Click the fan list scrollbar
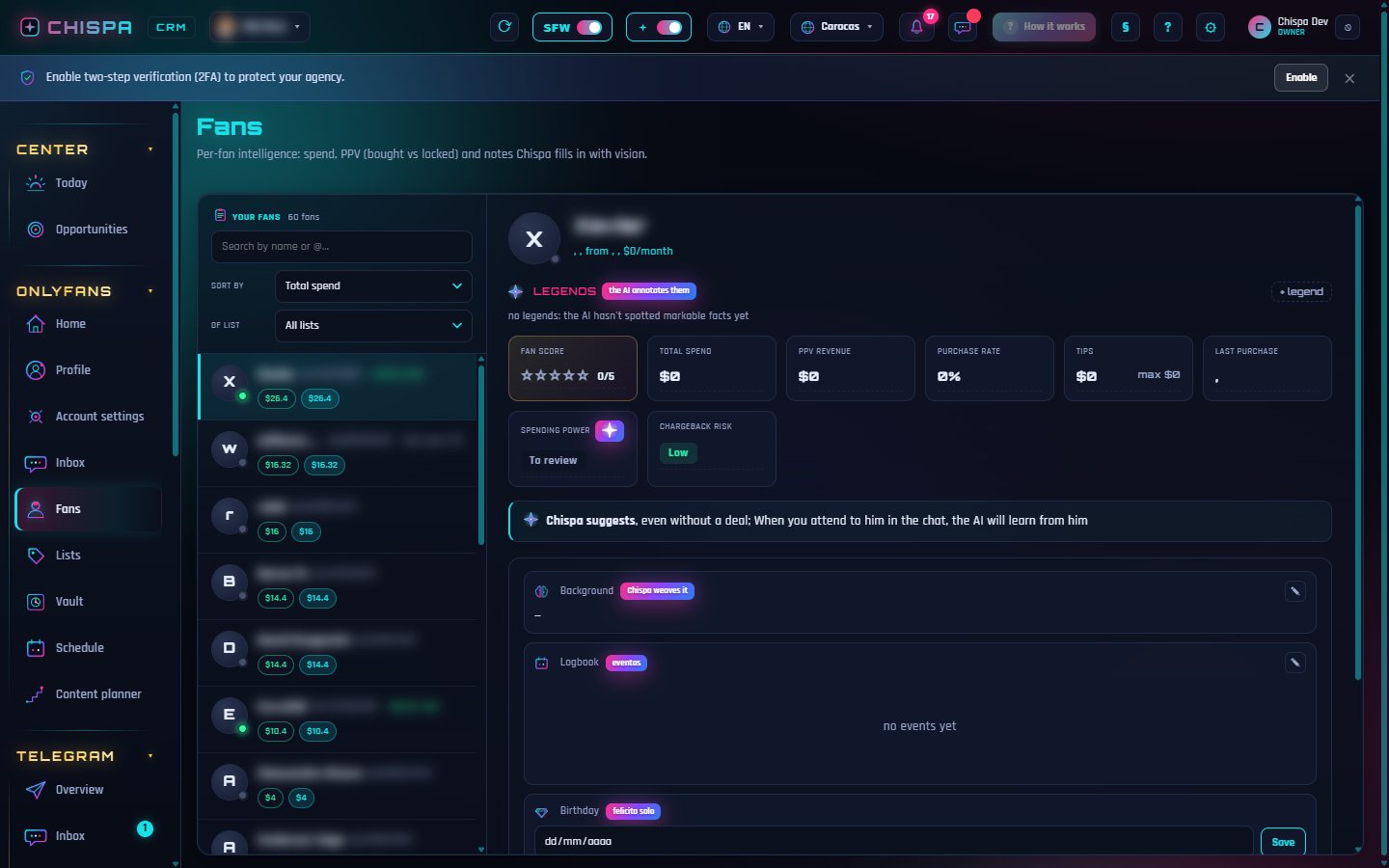This screenshot has width=1389, height=868. (481, 455)
